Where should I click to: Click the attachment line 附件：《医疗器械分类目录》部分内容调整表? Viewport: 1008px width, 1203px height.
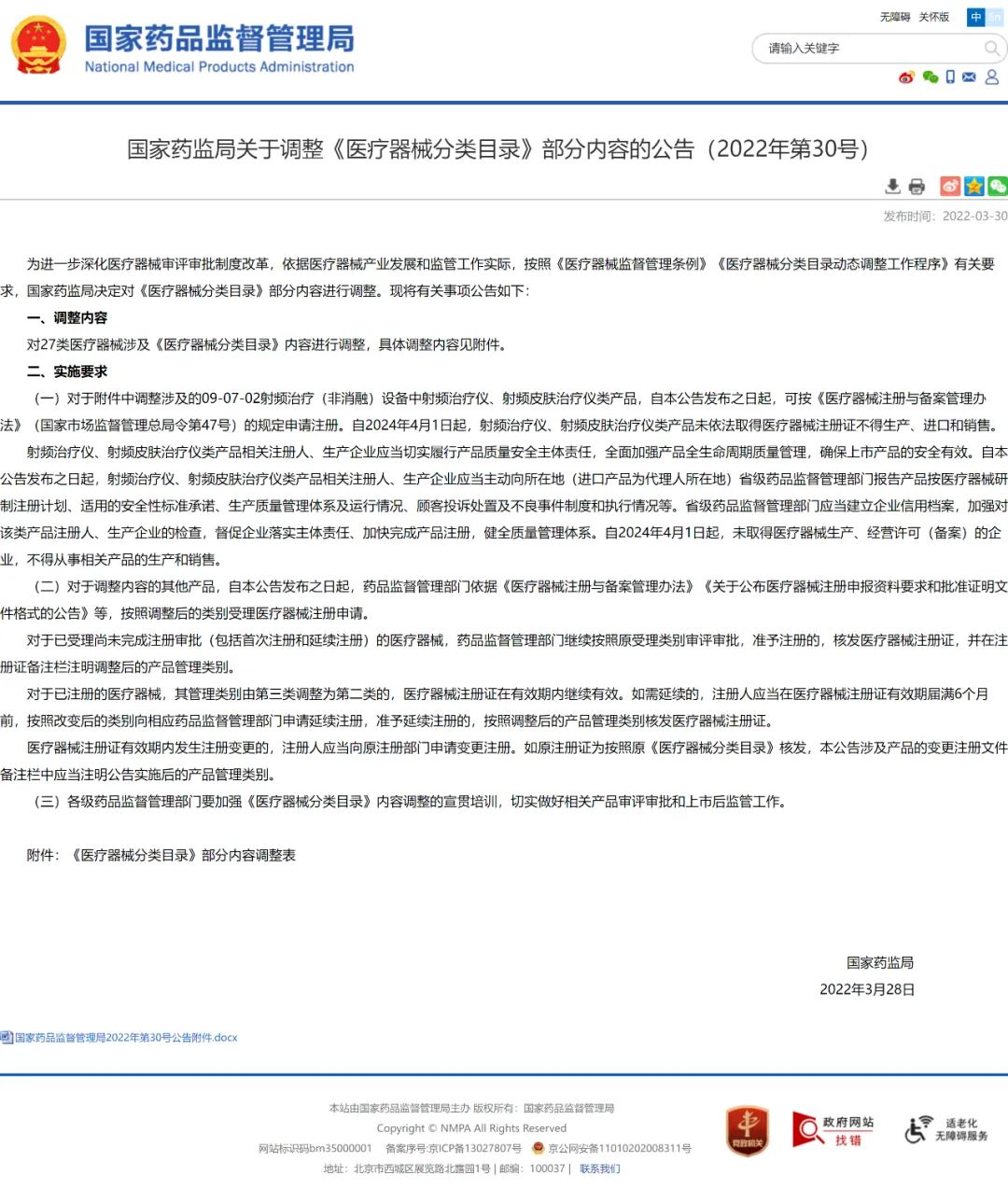[161, 855]
